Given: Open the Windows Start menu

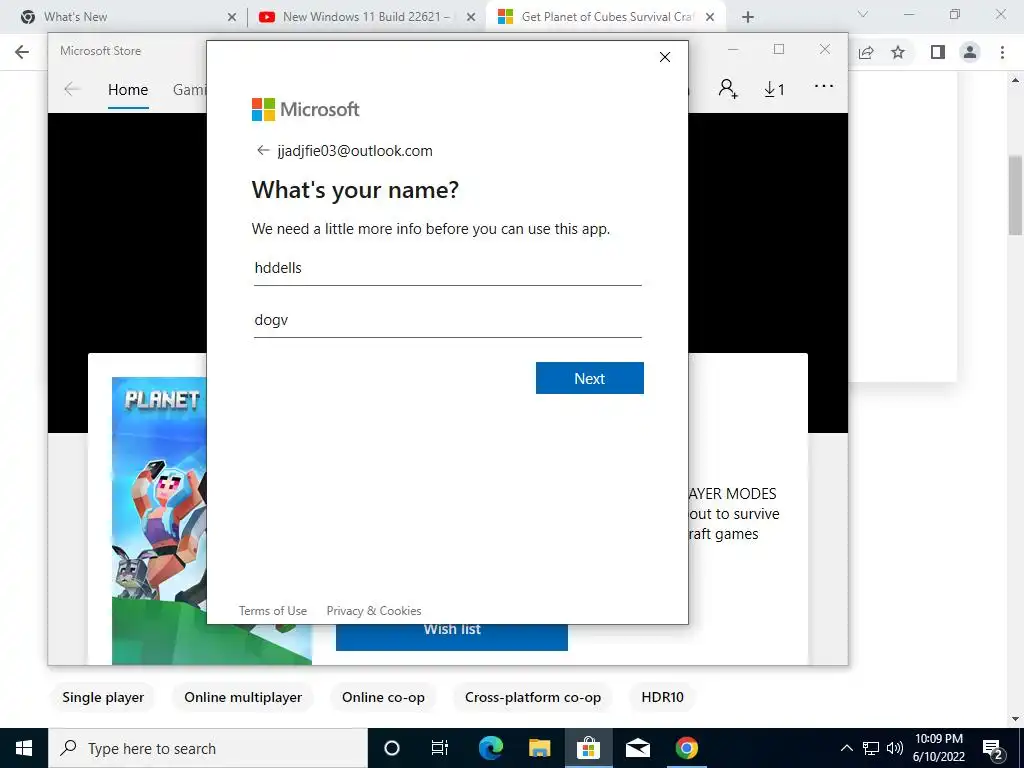Looking at the screenshot, I should (24, 748).
